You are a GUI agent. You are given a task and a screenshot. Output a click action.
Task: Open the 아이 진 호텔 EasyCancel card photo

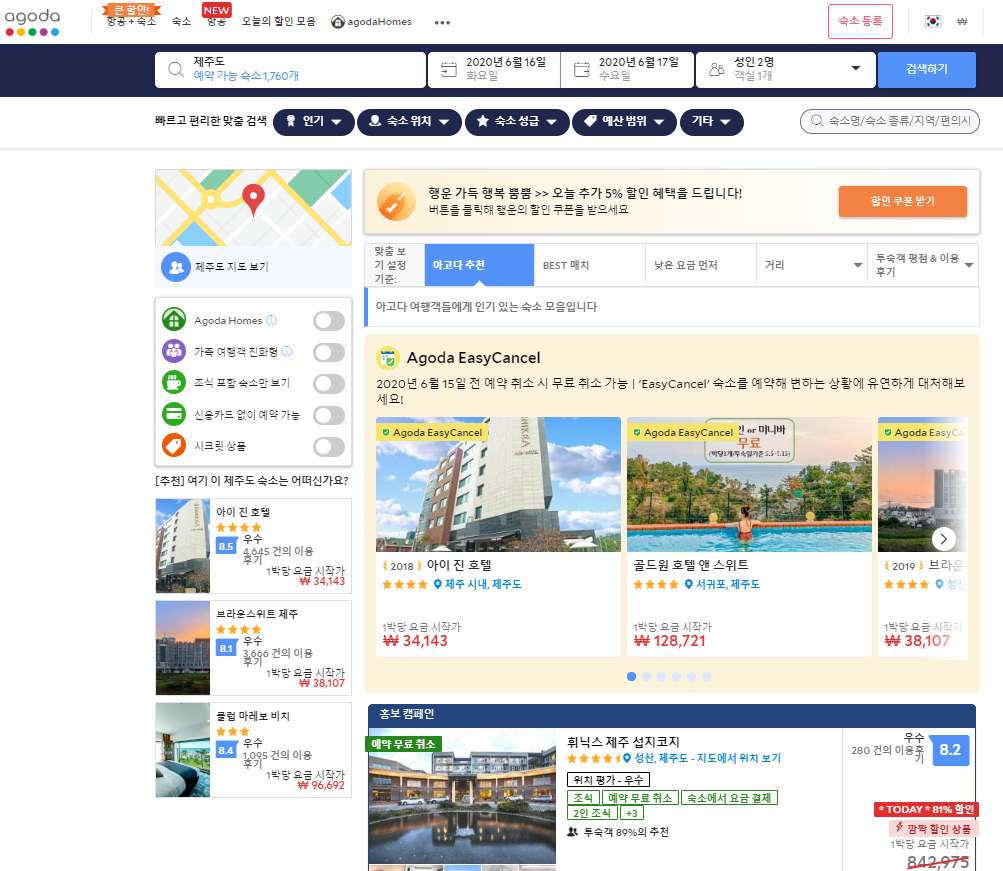(498, 484)
